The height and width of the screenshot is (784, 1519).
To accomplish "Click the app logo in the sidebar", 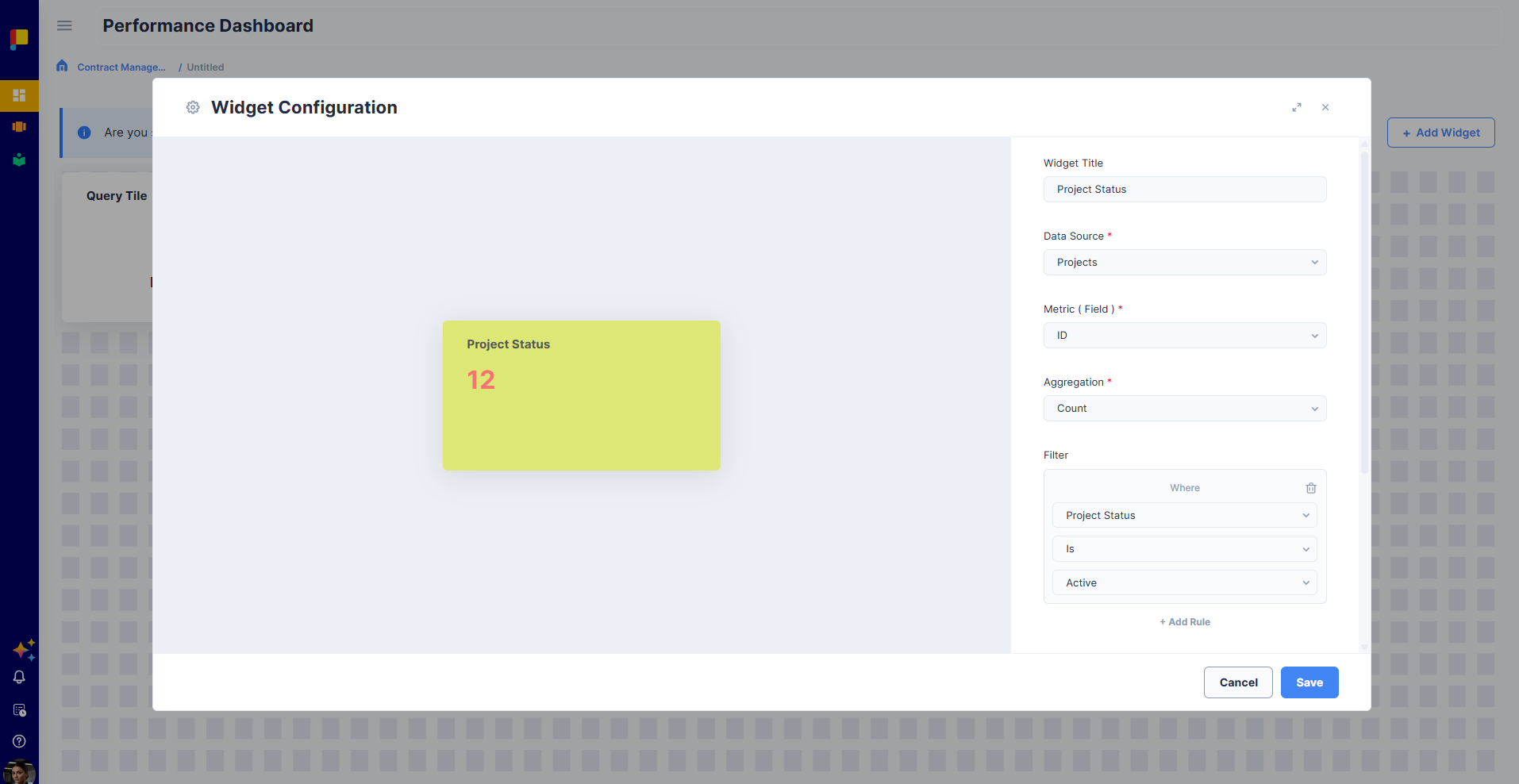I will pos(19,38).
